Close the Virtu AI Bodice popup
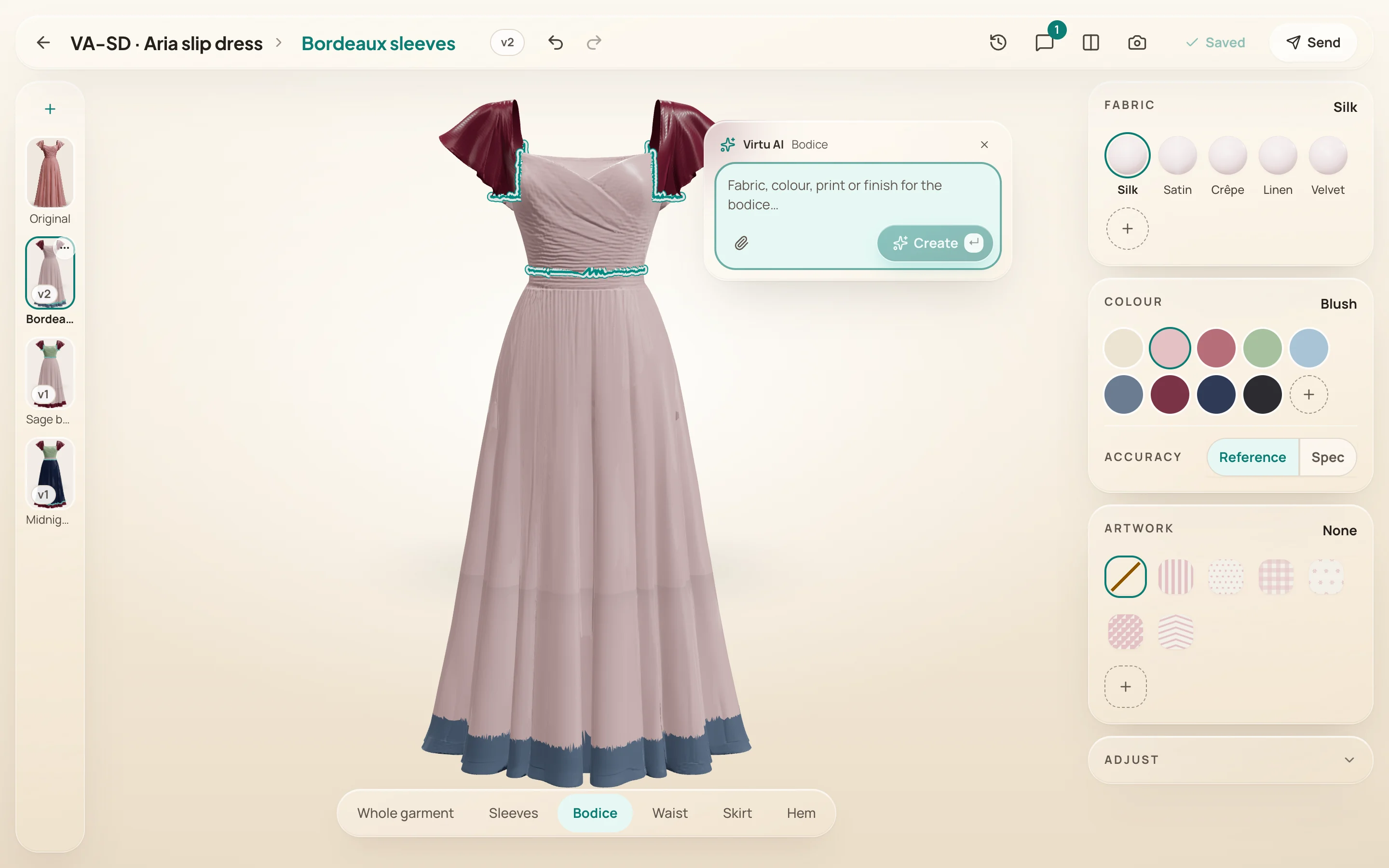Image resolution: width=1389 pixels, height=868 pixels. tap(984, 145)
